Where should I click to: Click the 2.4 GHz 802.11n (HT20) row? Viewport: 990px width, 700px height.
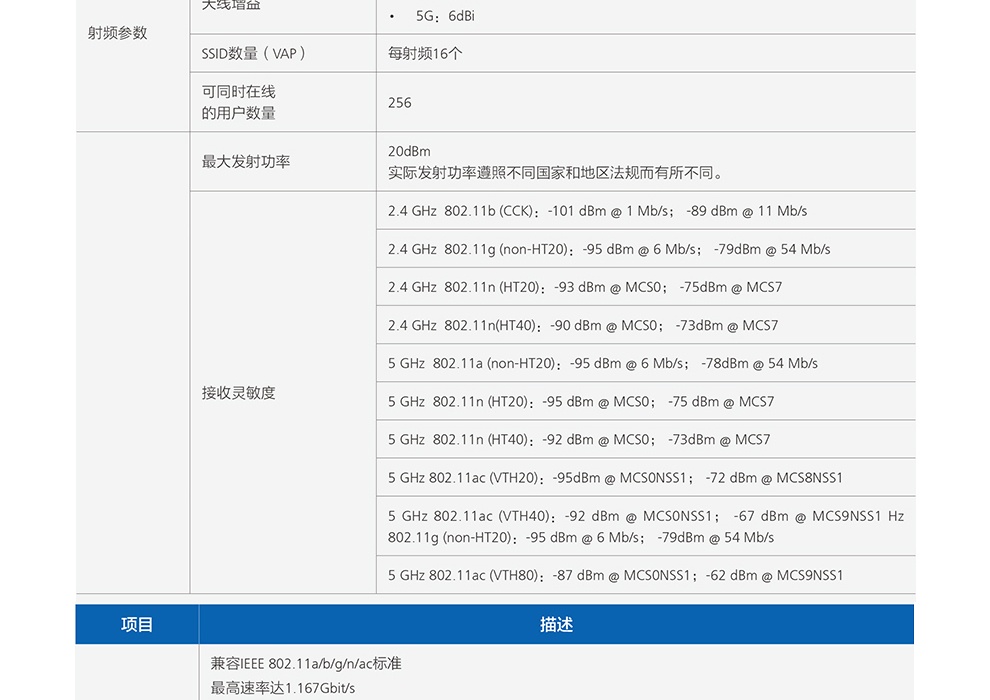[585, 287]
